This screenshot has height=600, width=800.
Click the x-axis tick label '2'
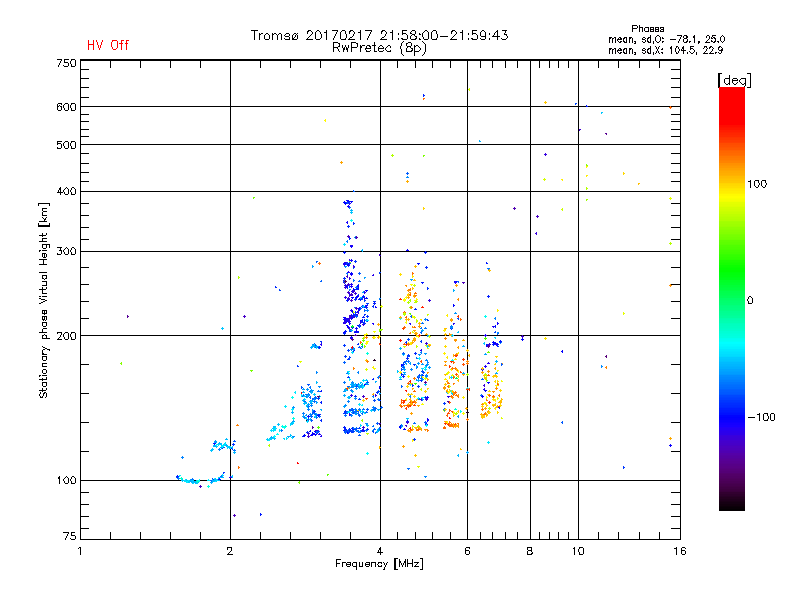click(x=230, y=551)
